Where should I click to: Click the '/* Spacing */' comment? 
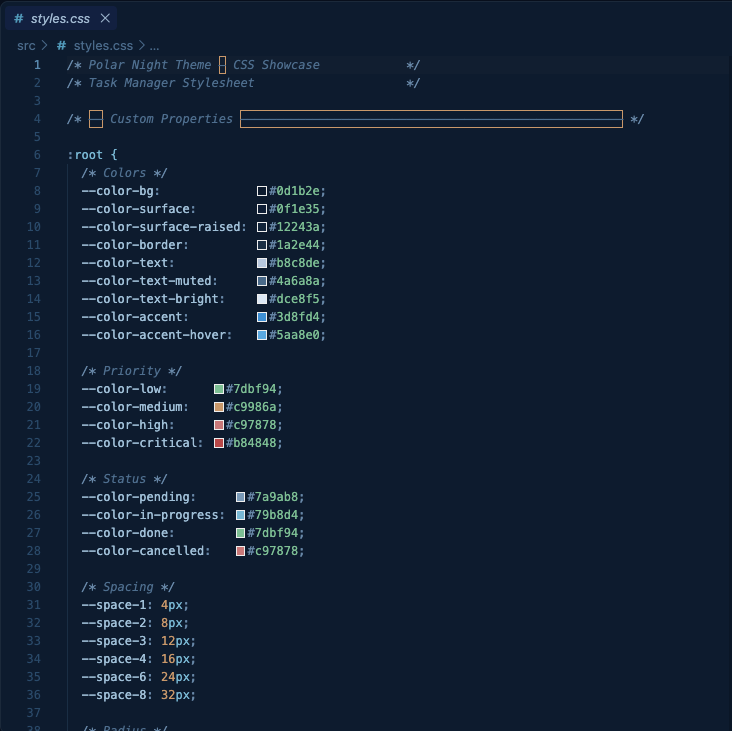coord(128,587)
